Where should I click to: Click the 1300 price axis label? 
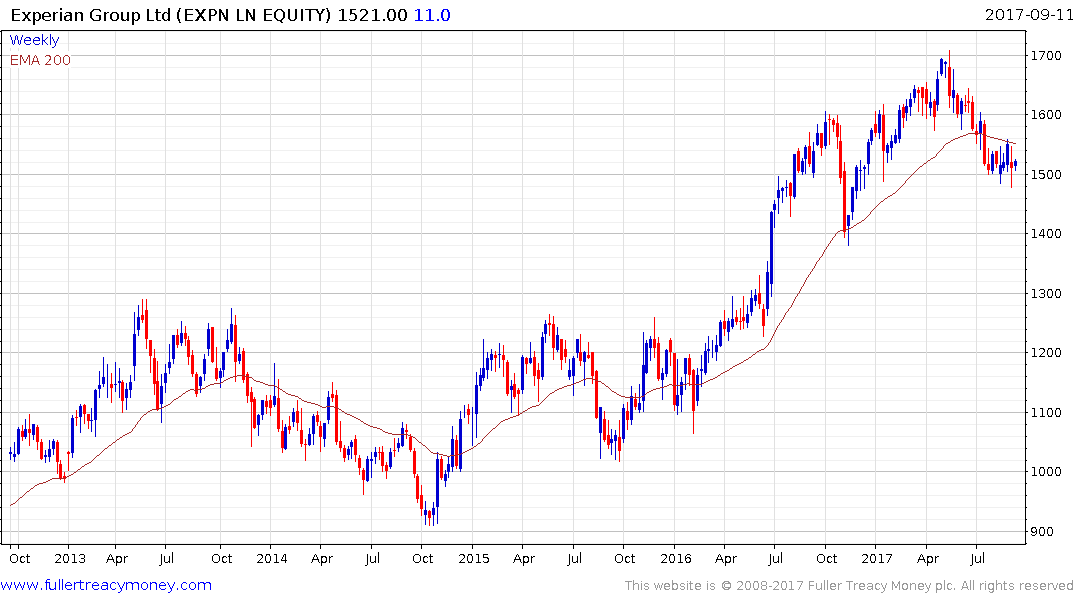[x=1046, y=293]
